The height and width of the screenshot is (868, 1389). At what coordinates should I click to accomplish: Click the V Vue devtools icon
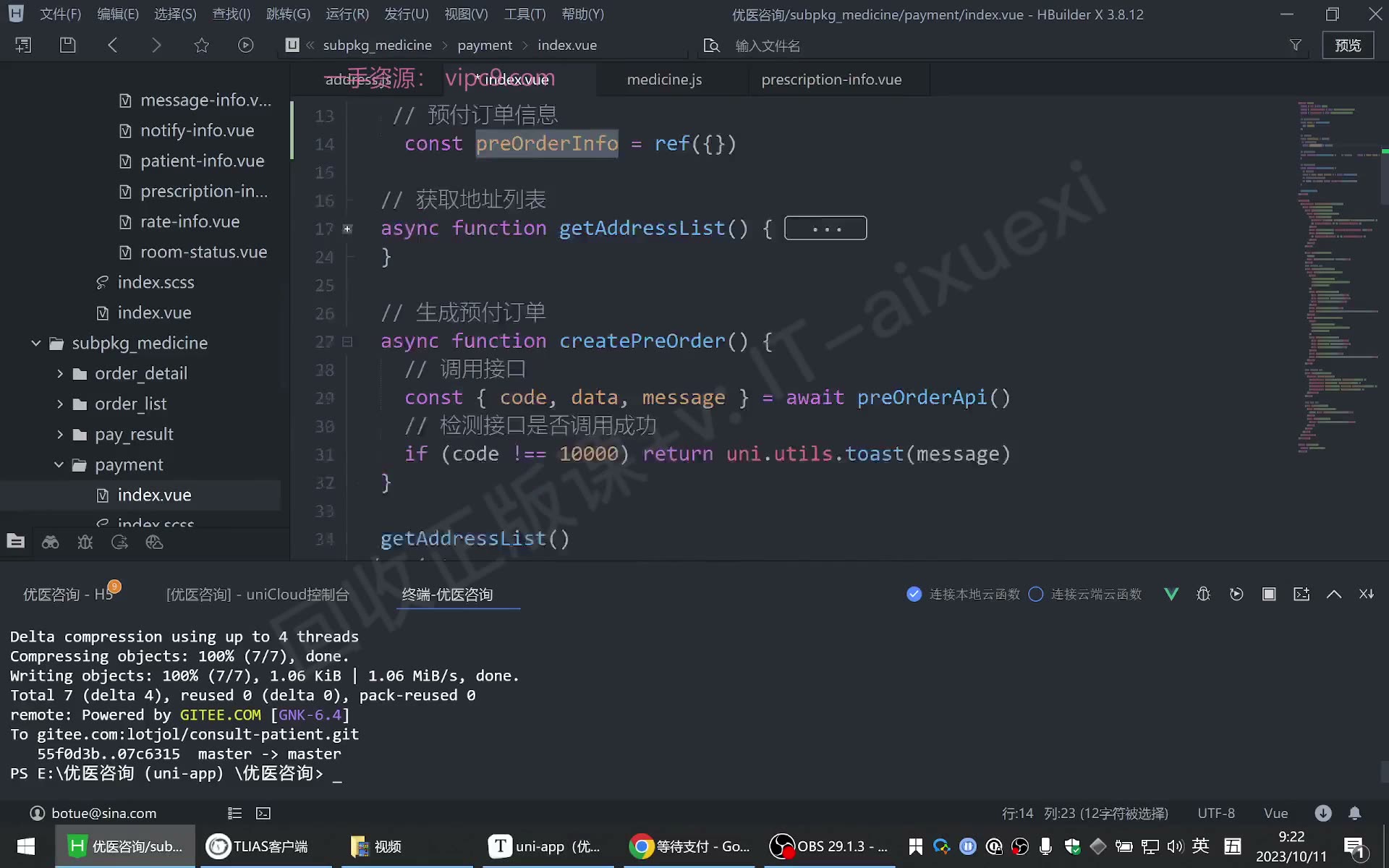point(1171,594)
